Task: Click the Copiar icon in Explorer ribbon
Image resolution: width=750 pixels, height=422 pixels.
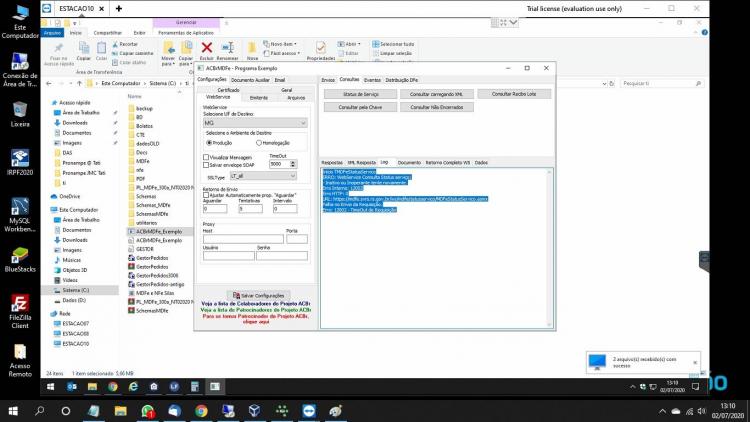Action: click(x=84, y=48)
